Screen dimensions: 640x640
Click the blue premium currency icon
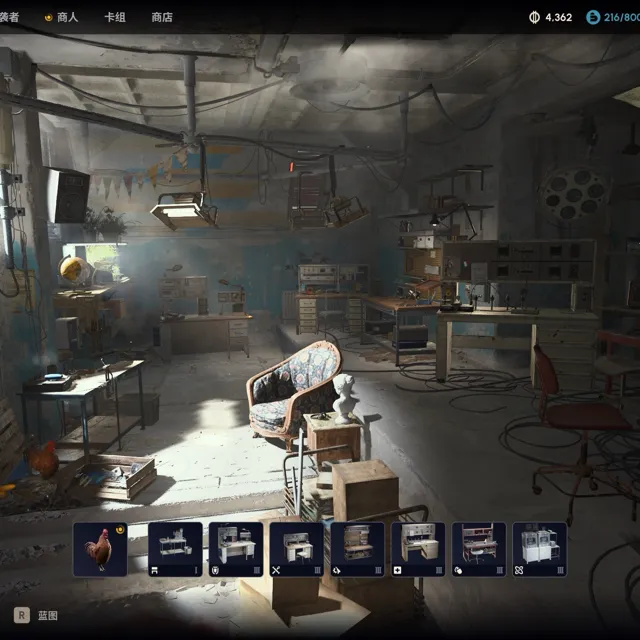pos(593,17)
